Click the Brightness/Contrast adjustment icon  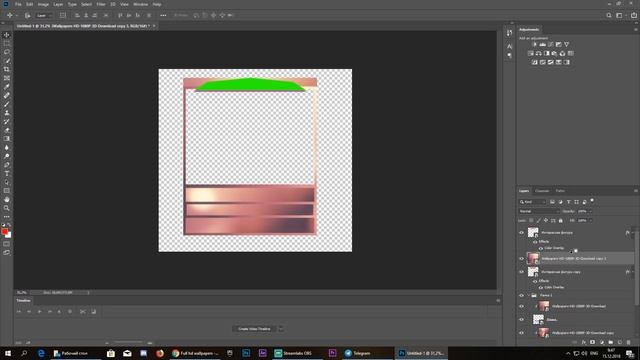(535, 44)
